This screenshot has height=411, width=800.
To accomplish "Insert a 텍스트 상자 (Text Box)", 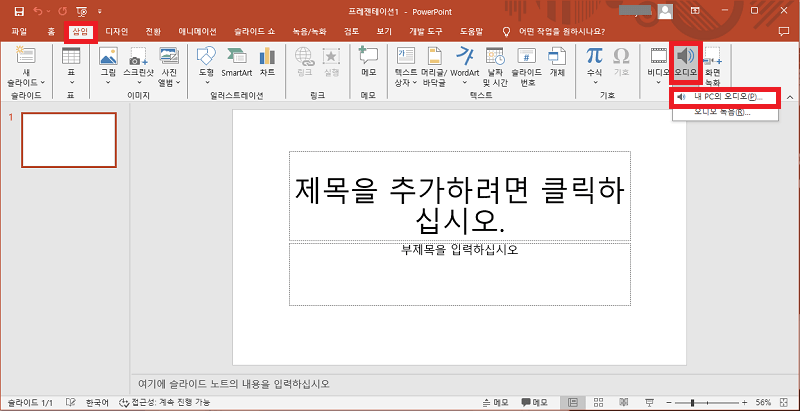I will (406, 65).
